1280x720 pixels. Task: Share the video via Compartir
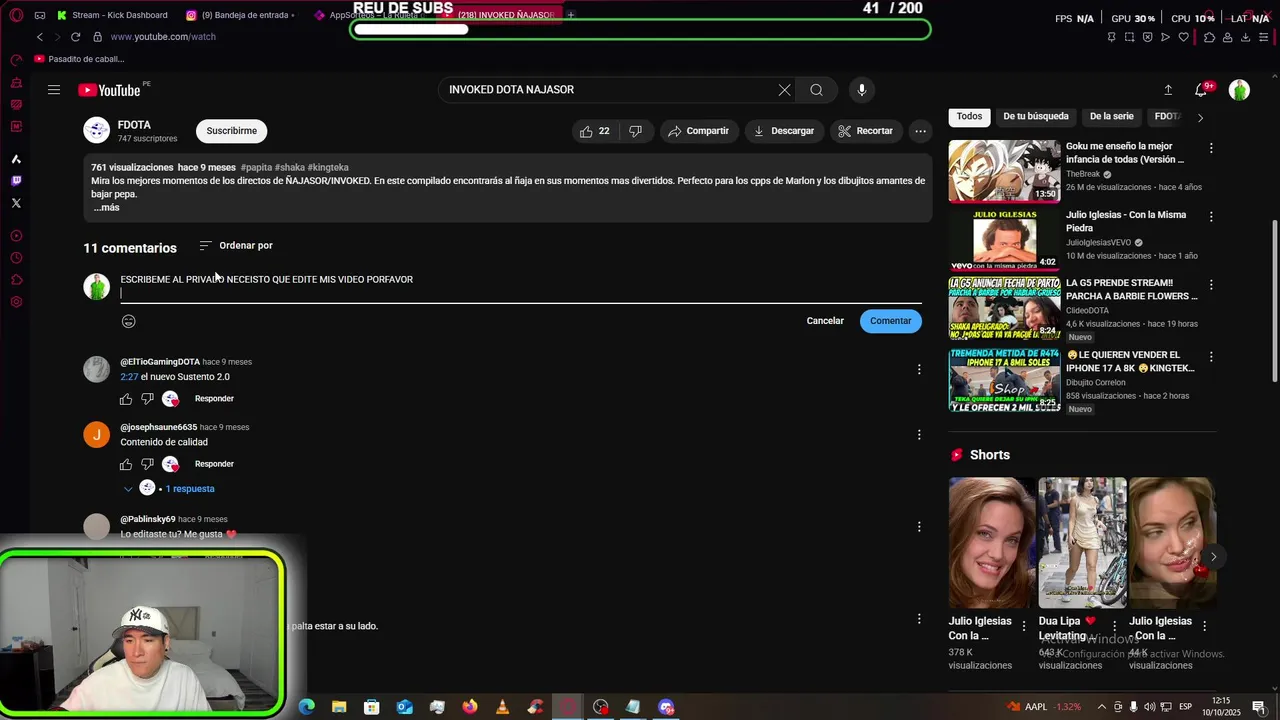pyautogui.click(x=699, y=131)
